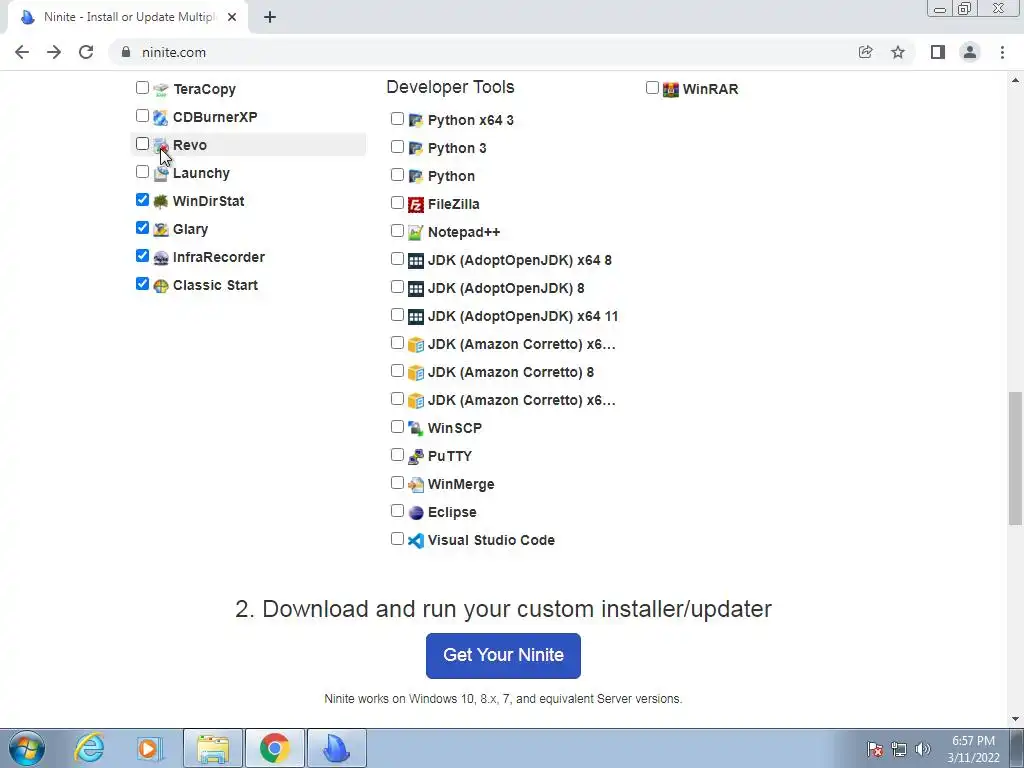Click the Get Your Ninite button

pos(503,656)
